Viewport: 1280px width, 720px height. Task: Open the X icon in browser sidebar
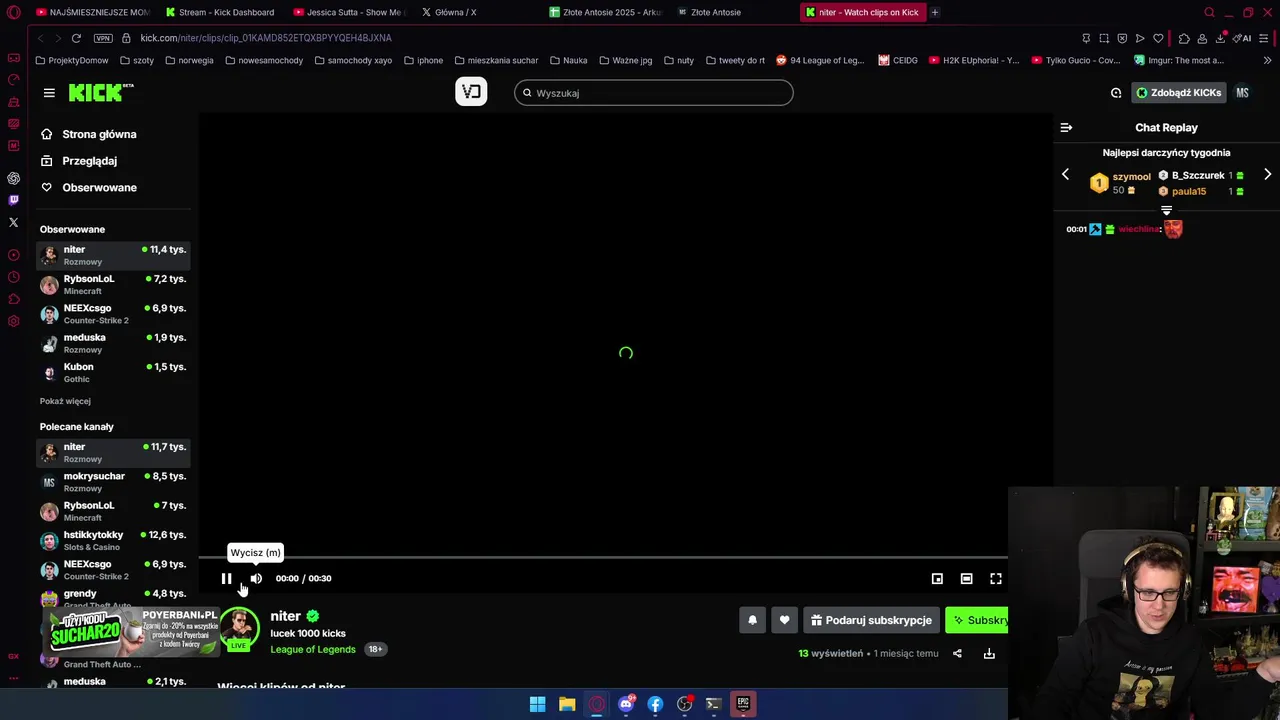pos(13,222)
